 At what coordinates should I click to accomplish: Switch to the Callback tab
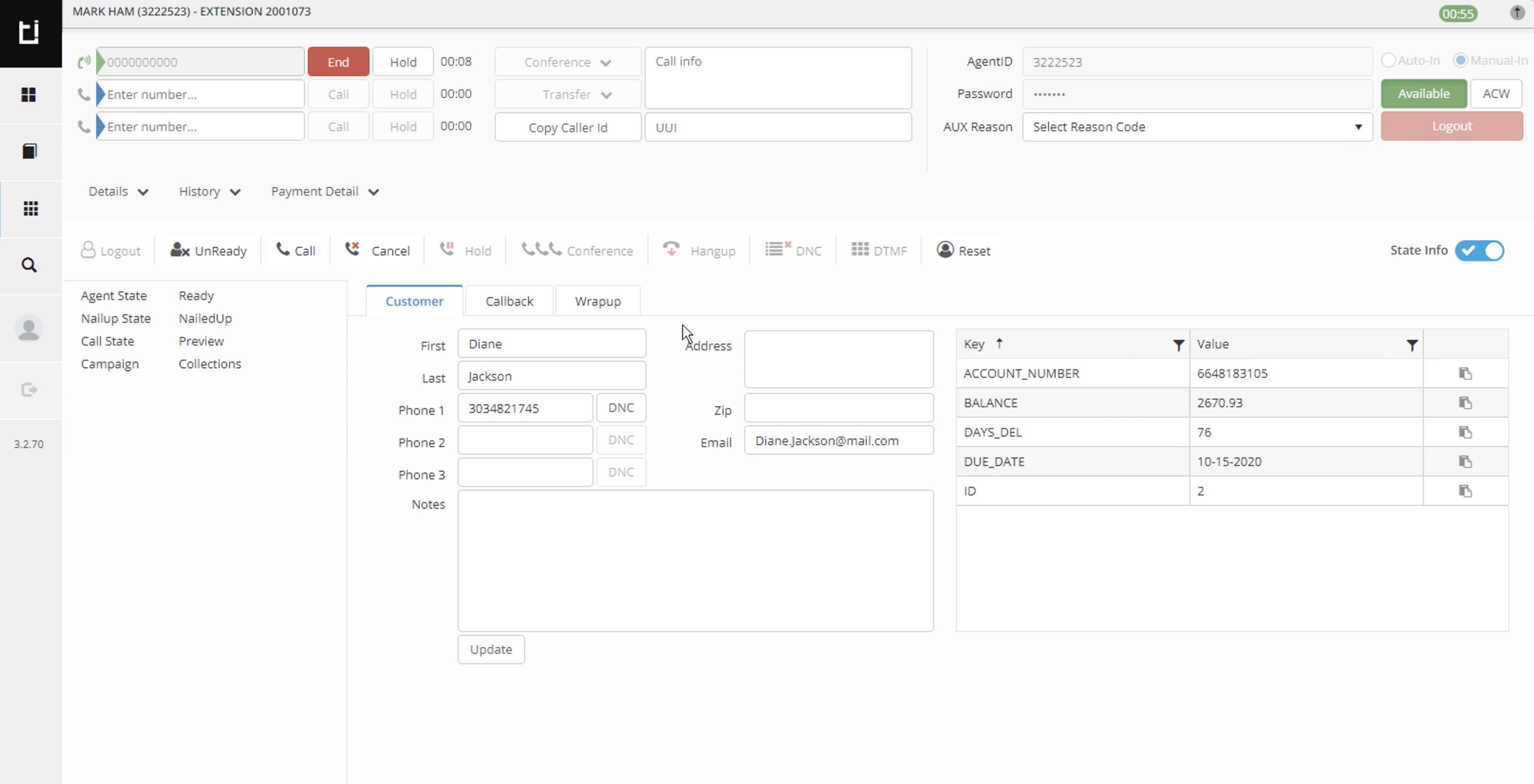click(509, 301)
